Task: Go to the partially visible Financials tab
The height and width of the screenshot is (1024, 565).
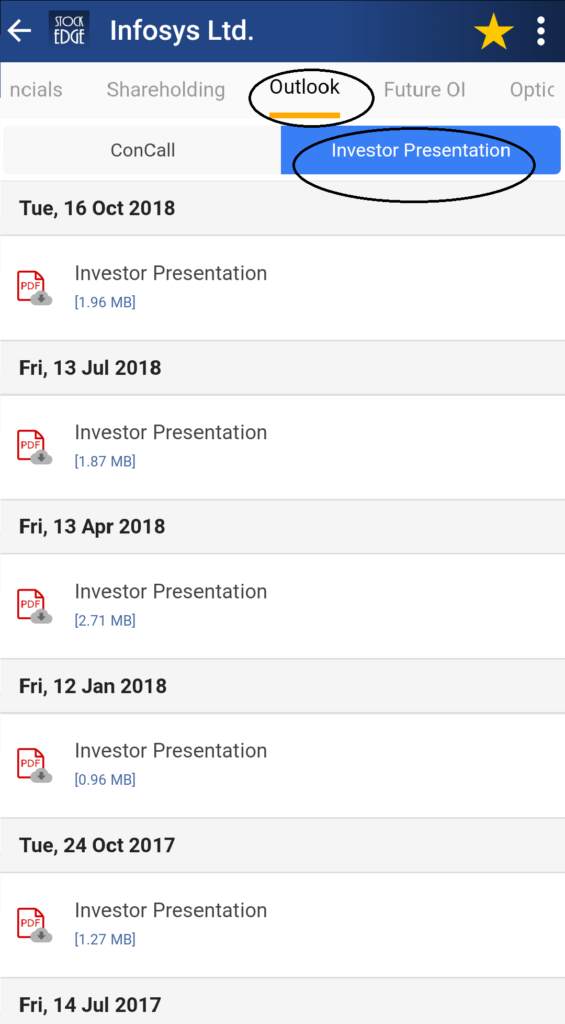Action: (x=36, y=90)
